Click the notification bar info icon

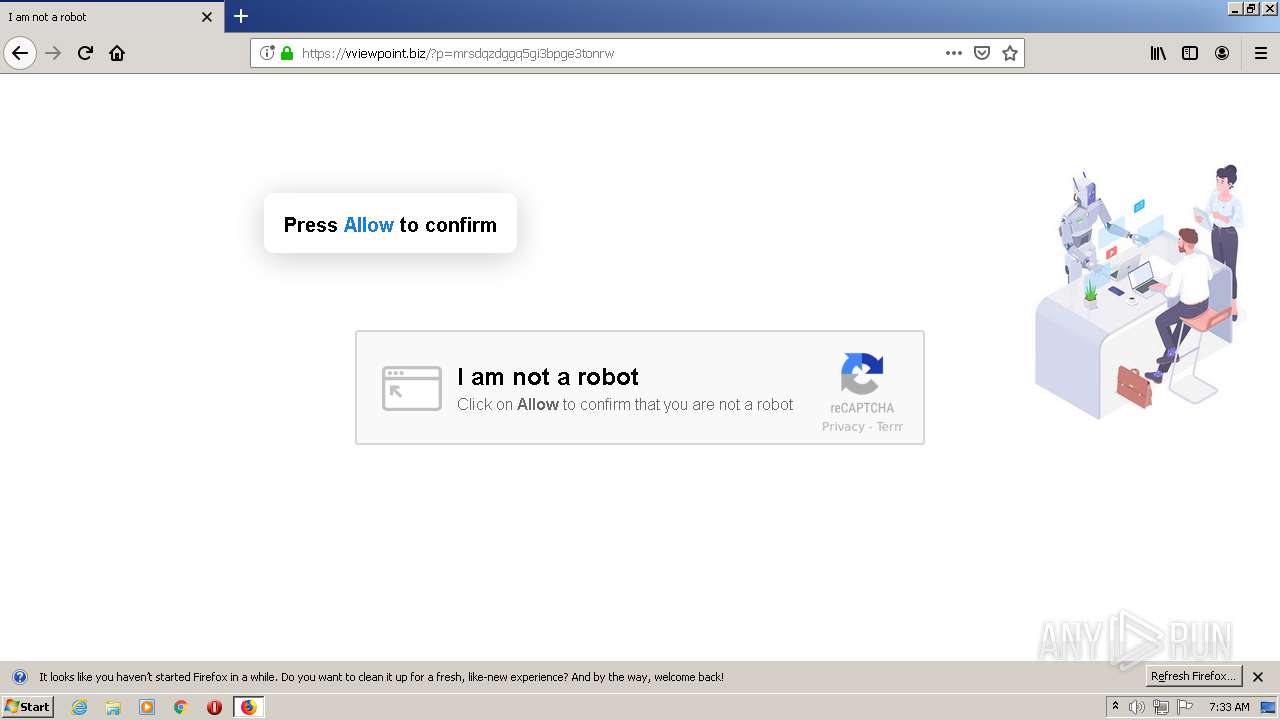19,677
